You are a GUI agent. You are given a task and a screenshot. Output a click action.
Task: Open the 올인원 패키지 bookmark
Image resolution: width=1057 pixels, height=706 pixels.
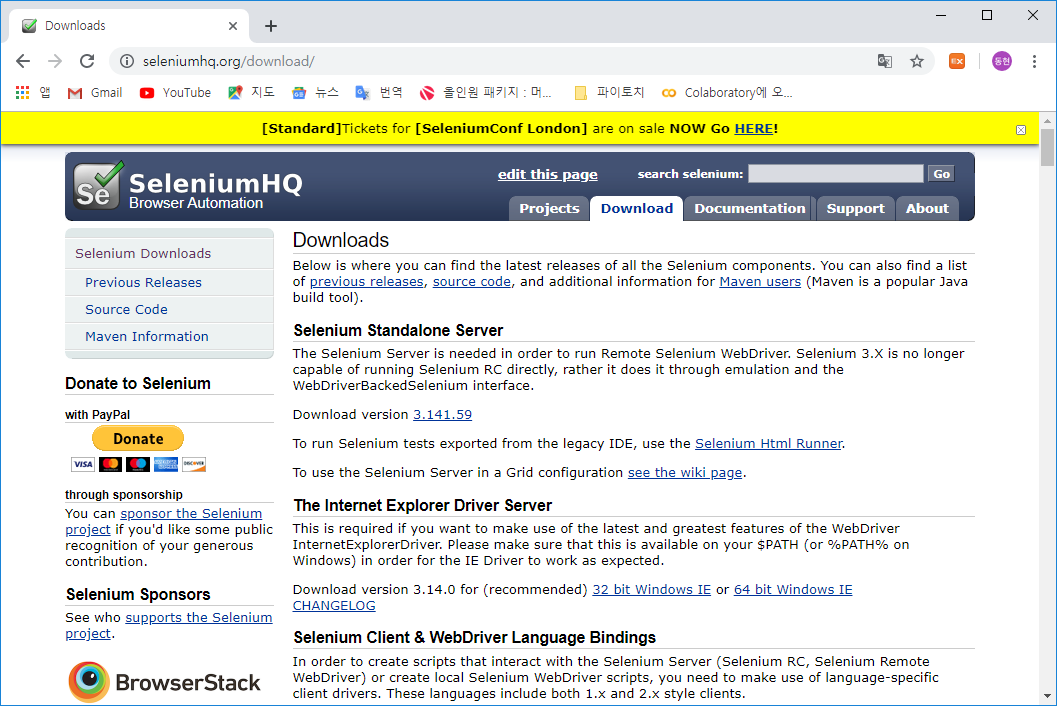[485, 92]
